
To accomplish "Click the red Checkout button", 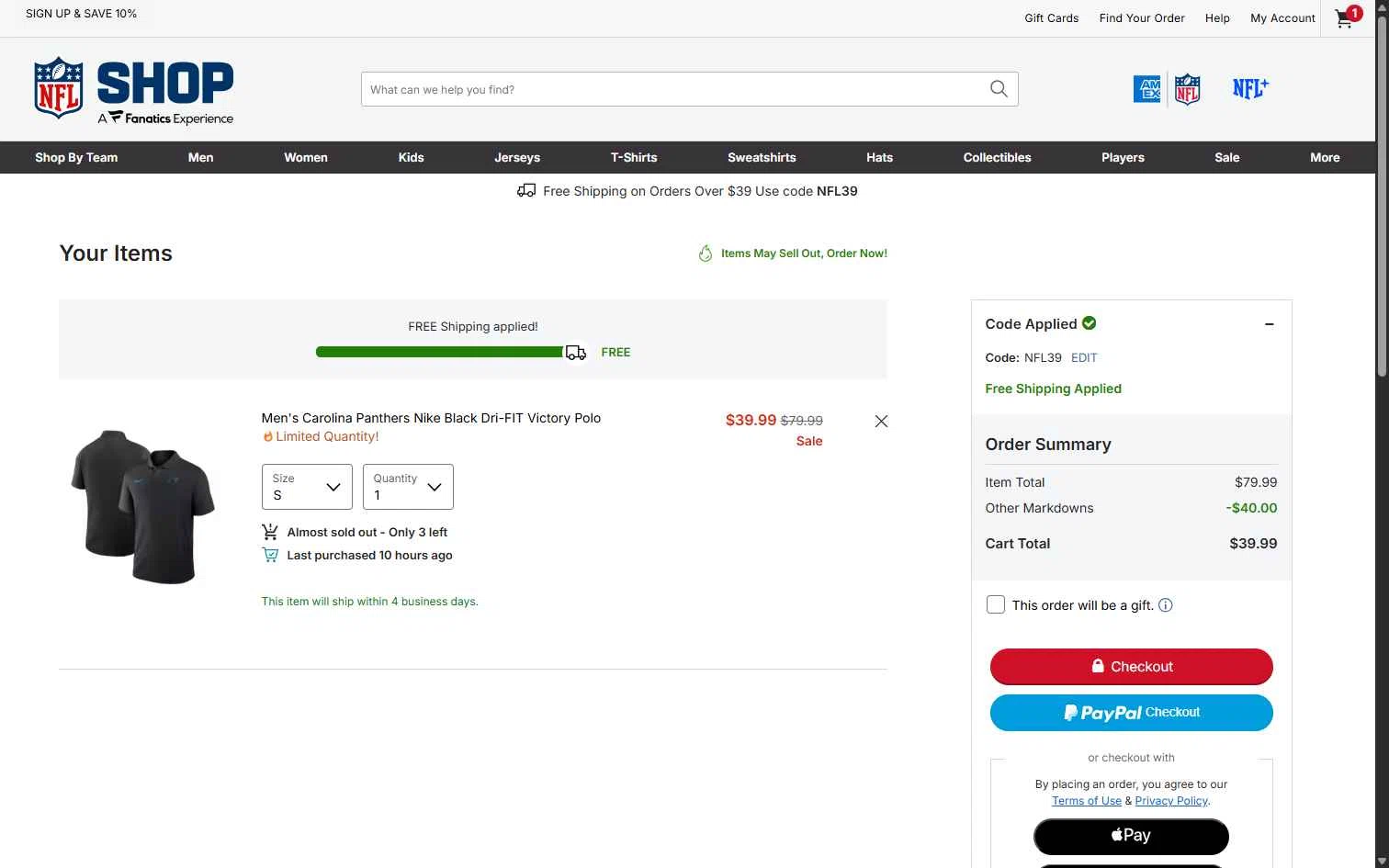I will (1132, 667).
